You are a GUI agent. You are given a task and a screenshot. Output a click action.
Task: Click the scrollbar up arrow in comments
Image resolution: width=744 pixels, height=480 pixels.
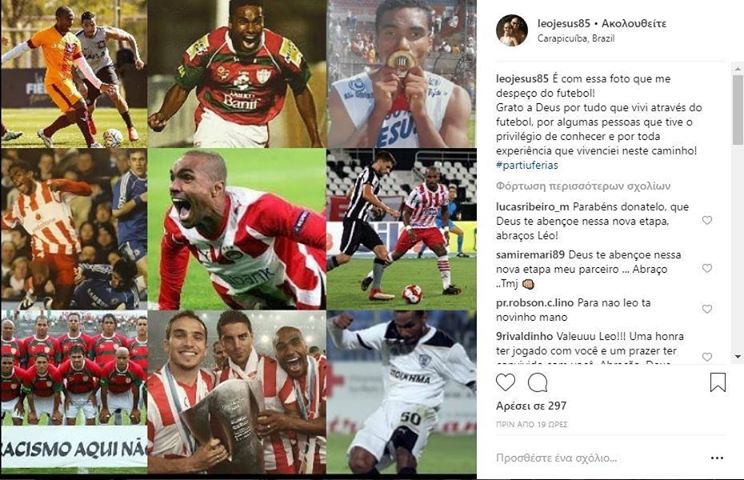tap(738, 70)
